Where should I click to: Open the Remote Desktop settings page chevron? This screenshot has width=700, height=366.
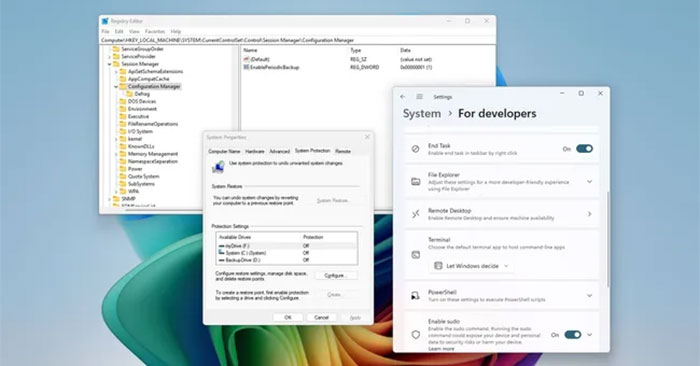coord(589,214)
